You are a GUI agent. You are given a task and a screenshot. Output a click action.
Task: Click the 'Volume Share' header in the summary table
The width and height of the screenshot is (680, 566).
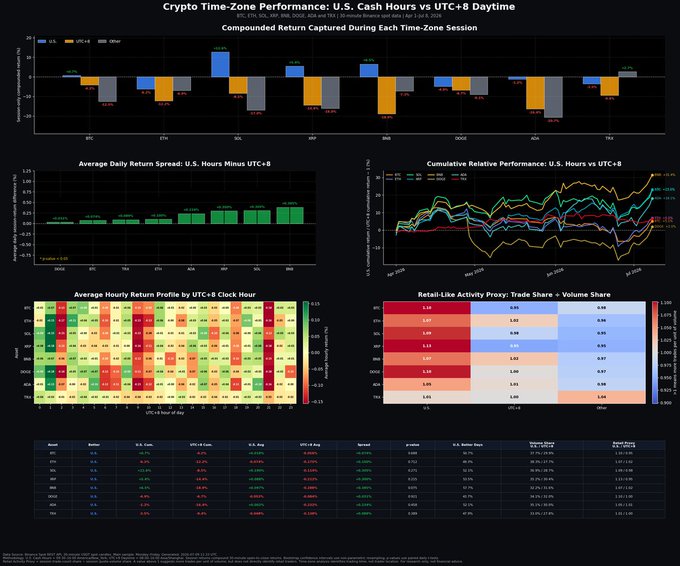[x=542, y=445]
